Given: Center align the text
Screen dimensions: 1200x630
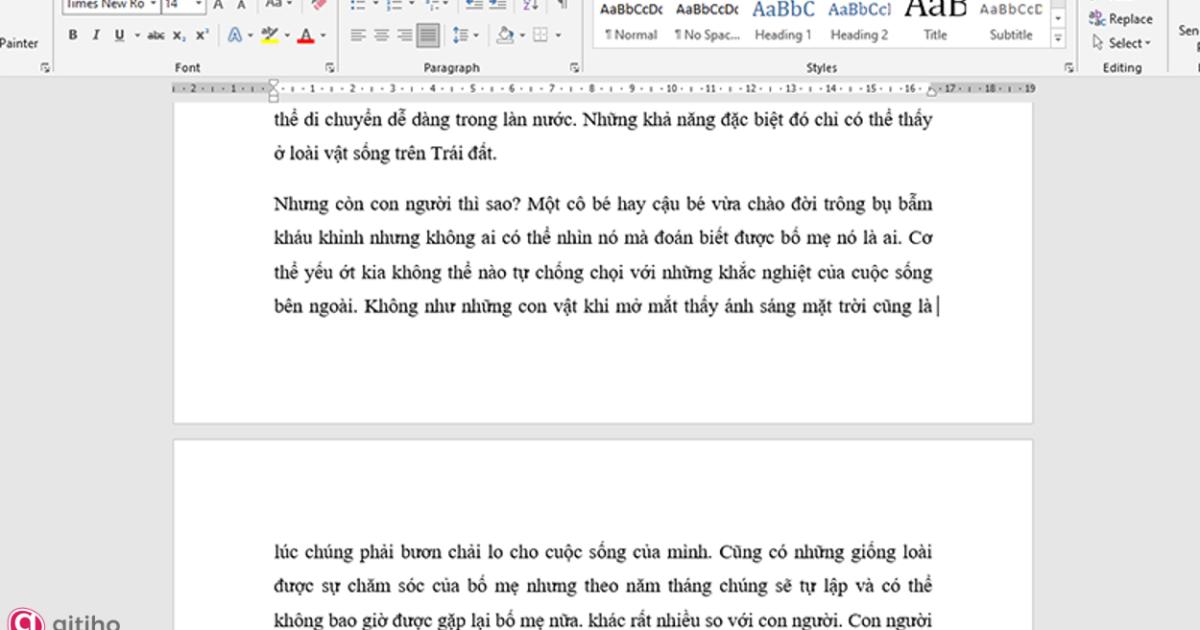Looking at the screenshot, I should [x=381, y=35].
